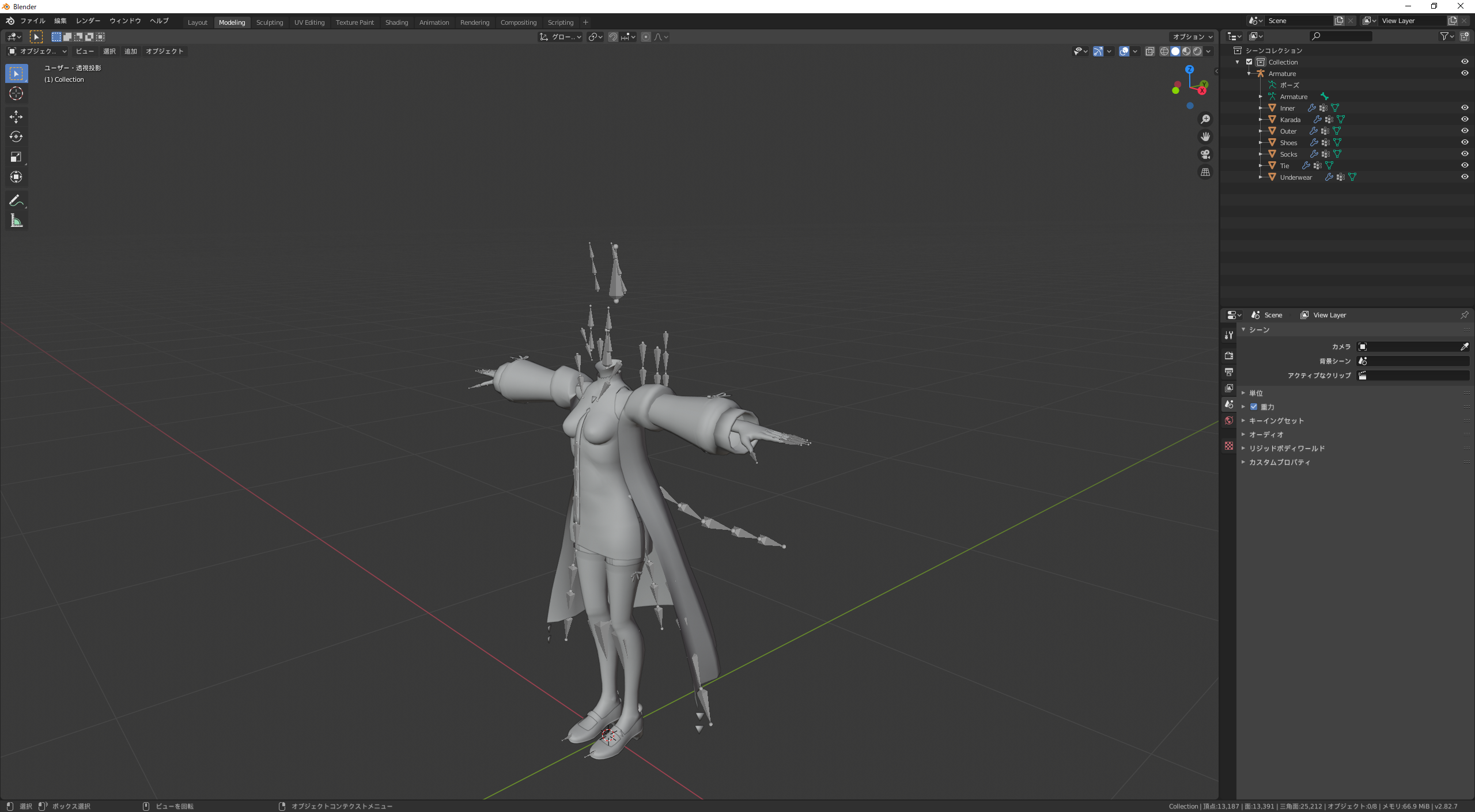Click the Z axis on the navigation gizmo

pyautogui.click(x=1189, y=69)
